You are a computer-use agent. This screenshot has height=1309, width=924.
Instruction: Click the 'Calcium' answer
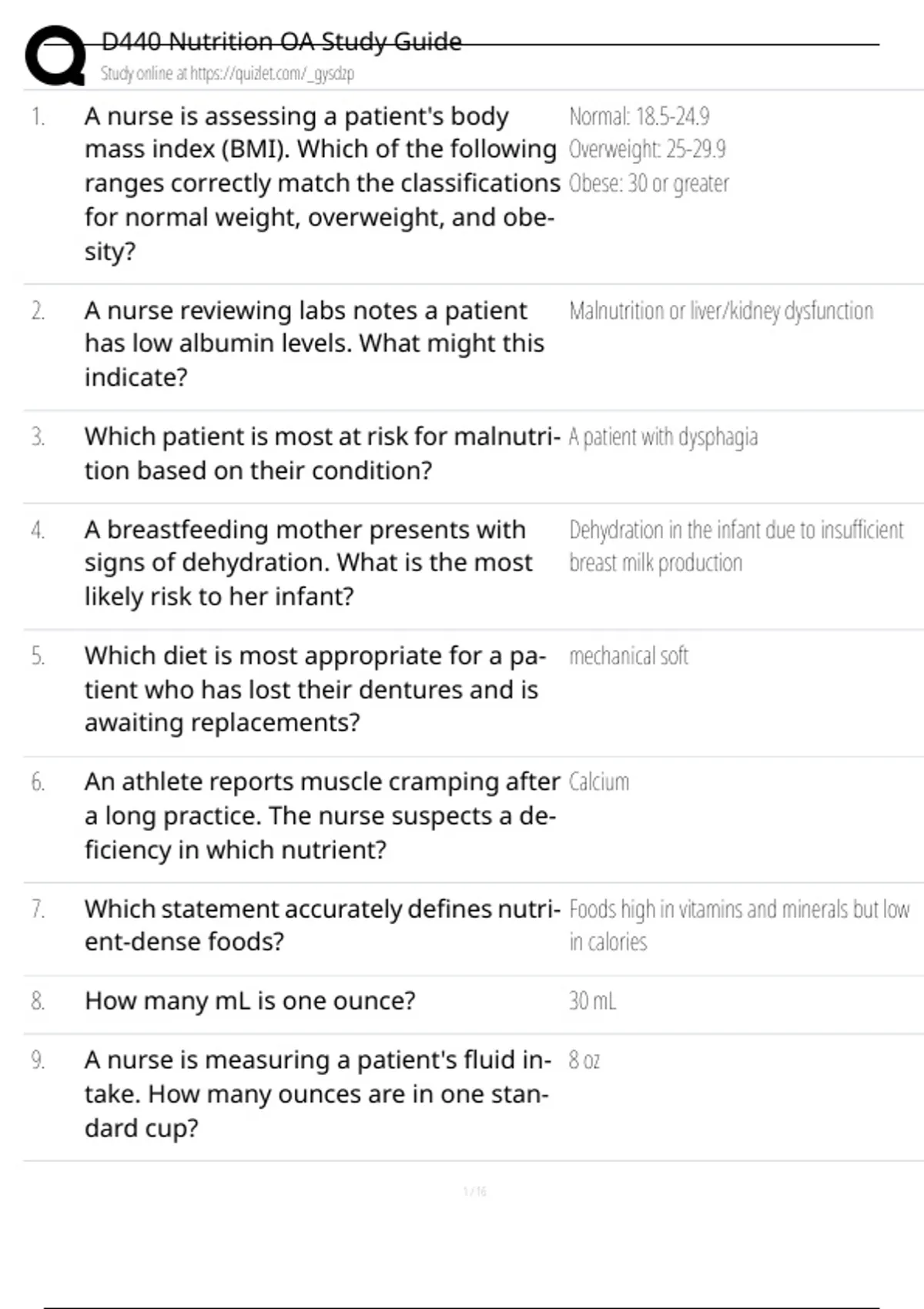coord(599,782)
